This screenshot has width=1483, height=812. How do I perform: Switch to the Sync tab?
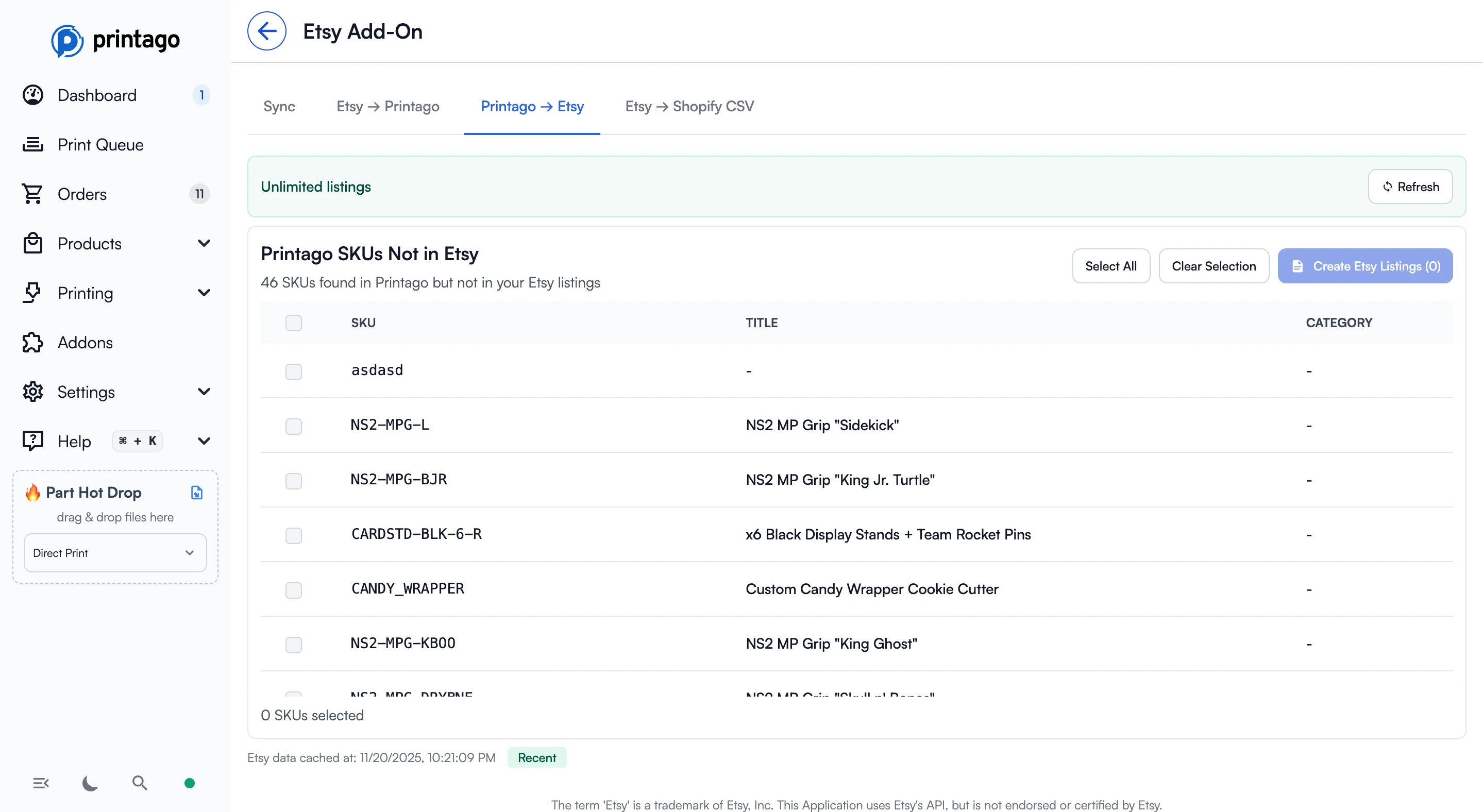click(279, 107)
